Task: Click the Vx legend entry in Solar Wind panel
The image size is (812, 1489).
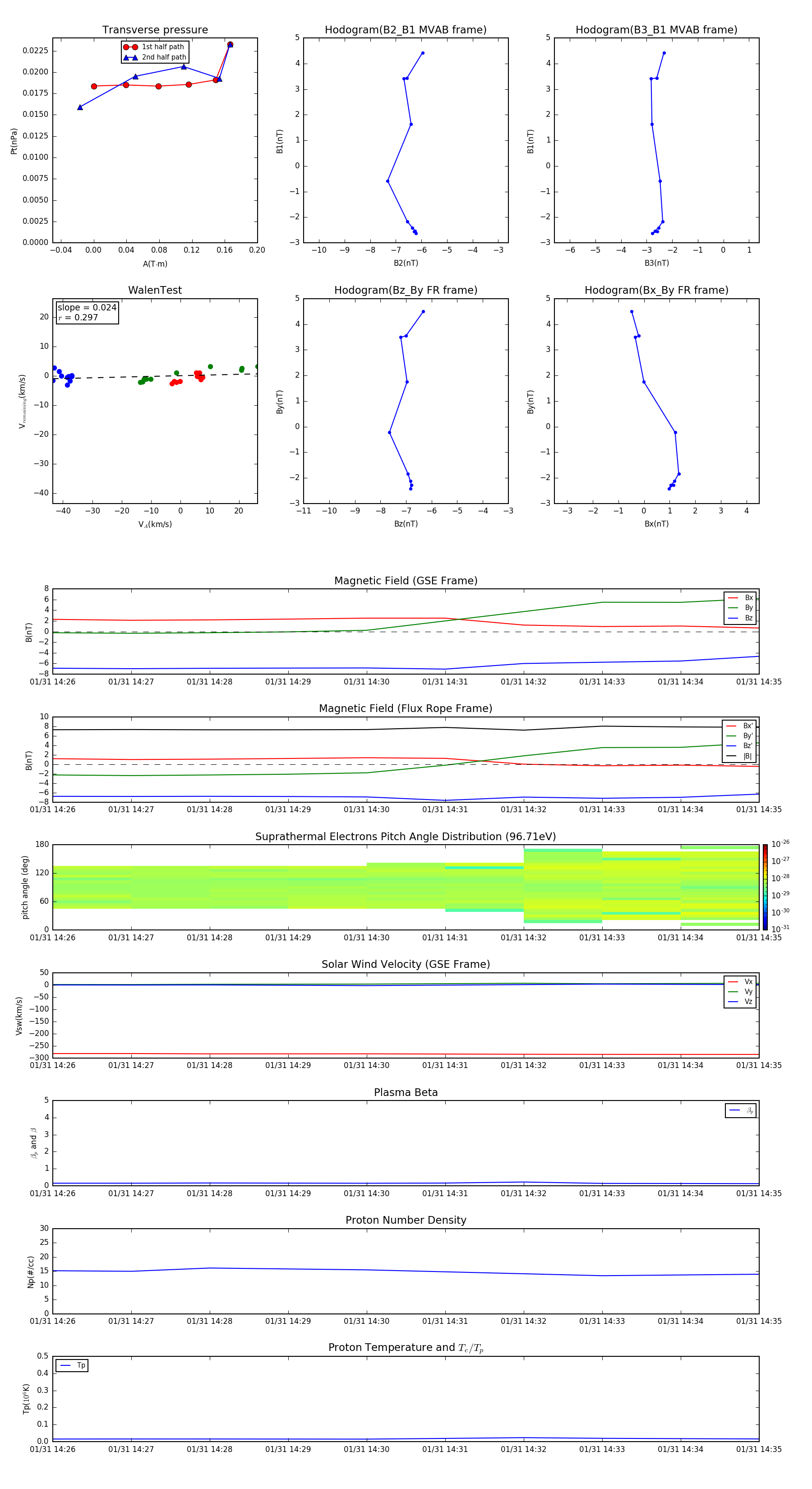Action: point(740,981)
